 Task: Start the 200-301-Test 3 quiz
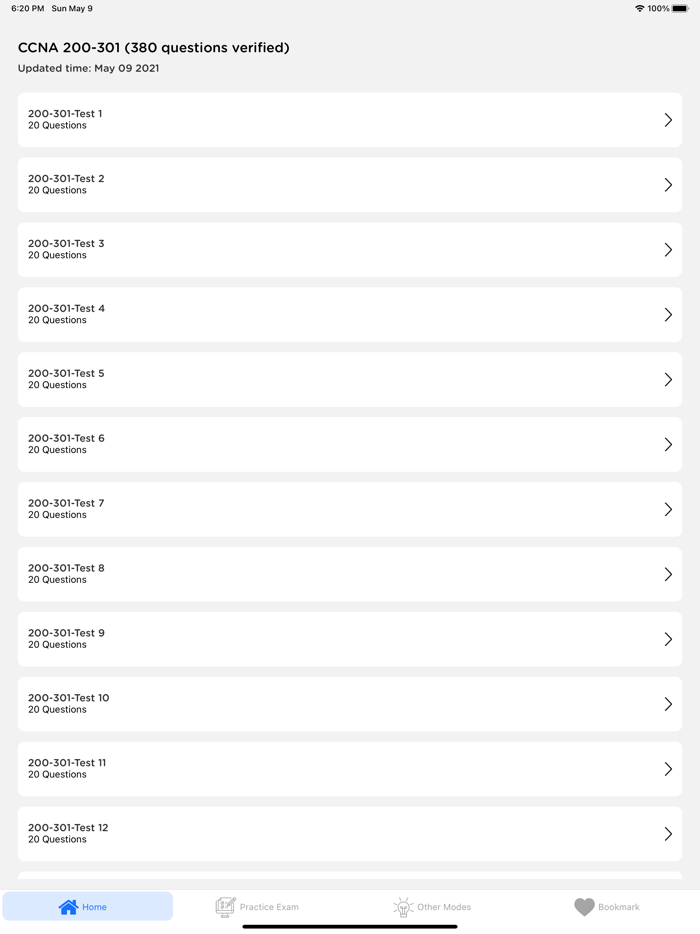point(350,250)
